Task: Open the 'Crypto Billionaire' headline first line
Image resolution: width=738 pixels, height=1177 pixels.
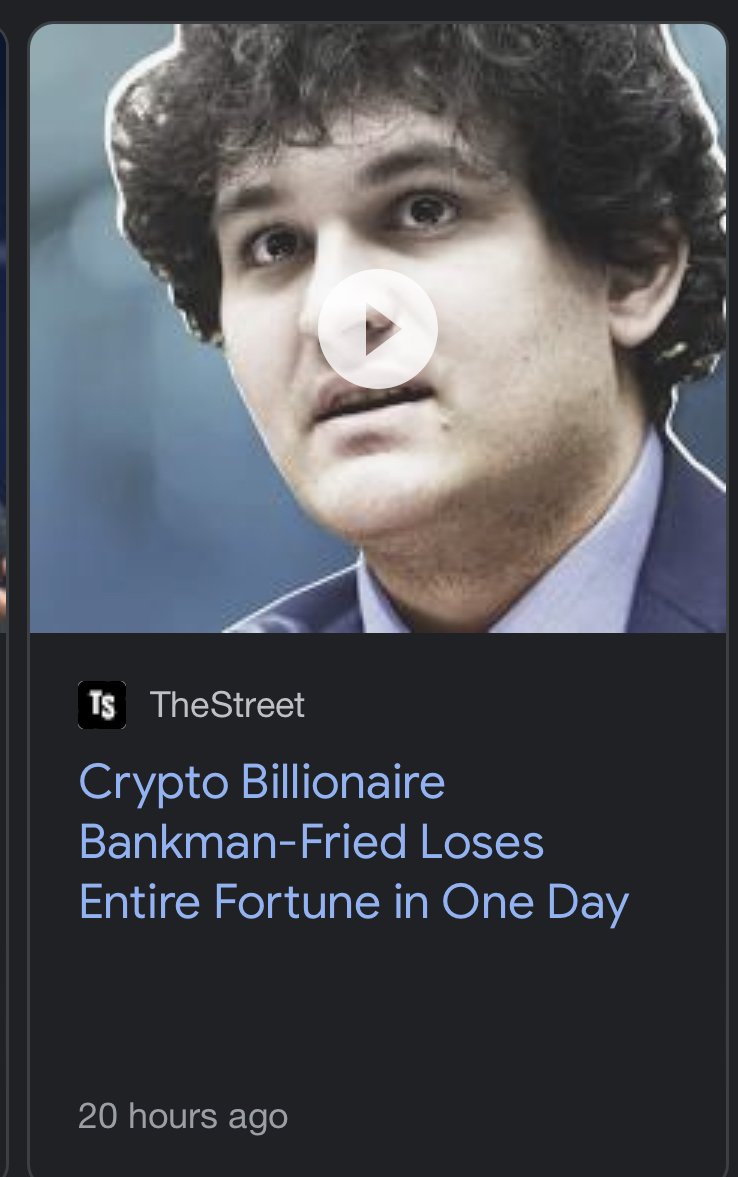Action: [x=262, y=783]
